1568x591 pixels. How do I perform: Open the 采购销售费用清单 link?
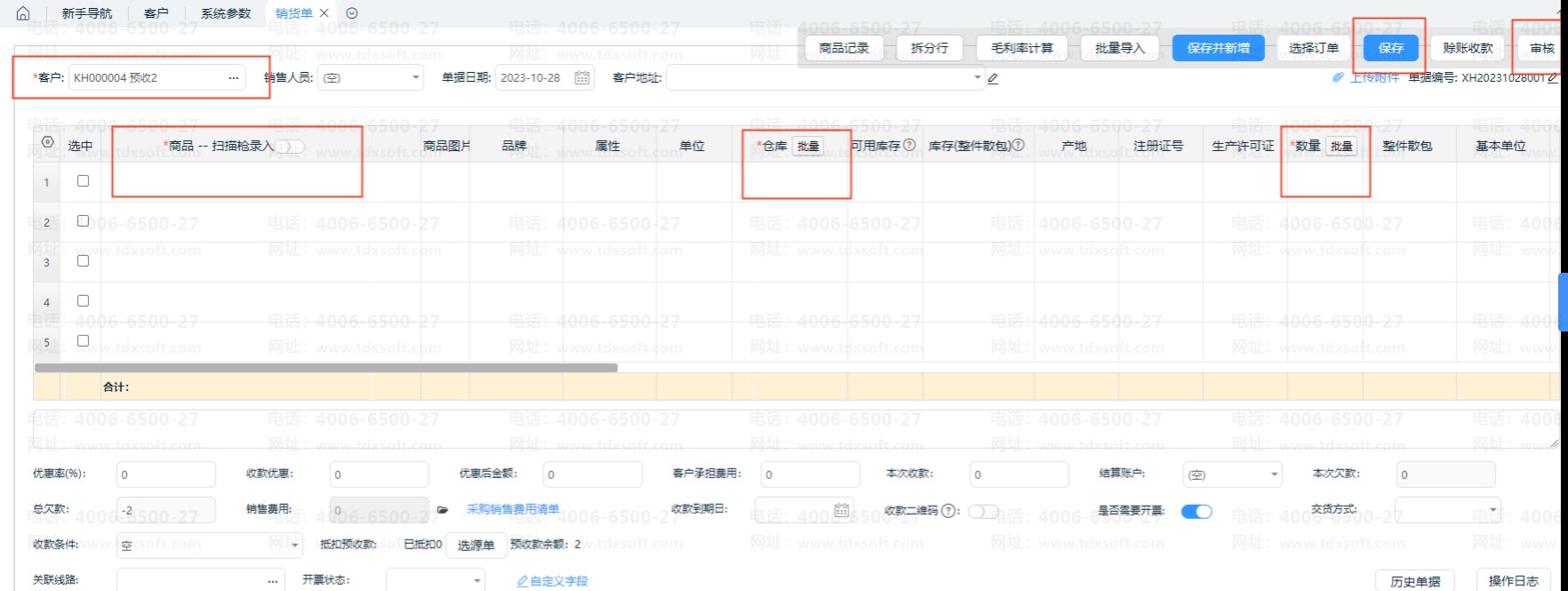513,509
